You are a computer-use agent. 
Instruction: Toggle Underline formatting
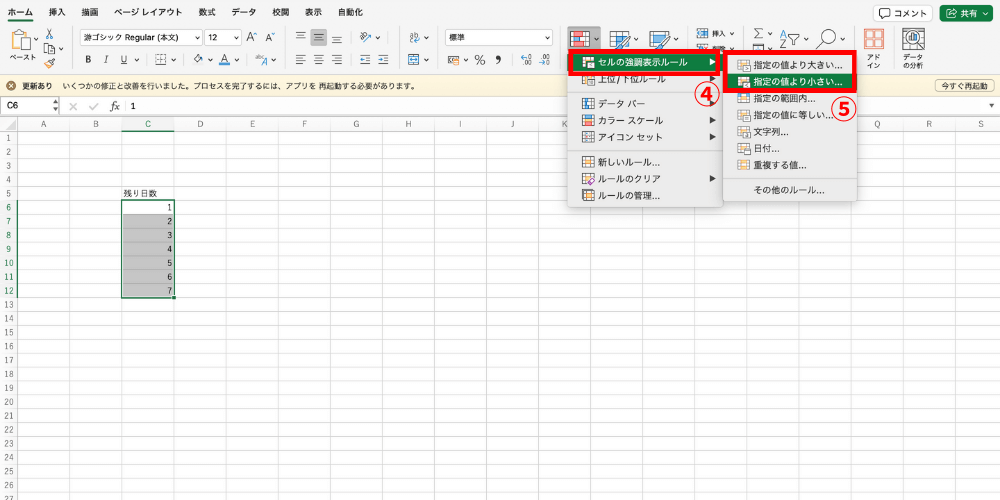point(122,60)
